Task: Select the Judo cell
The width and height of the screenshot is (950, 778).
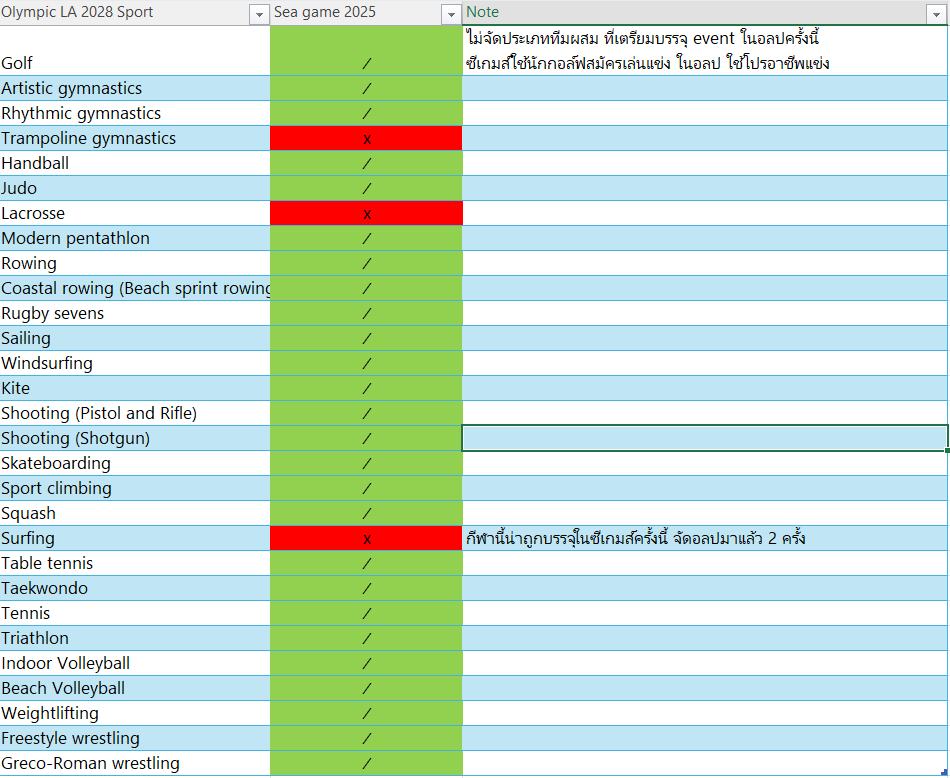Action: 135,188
